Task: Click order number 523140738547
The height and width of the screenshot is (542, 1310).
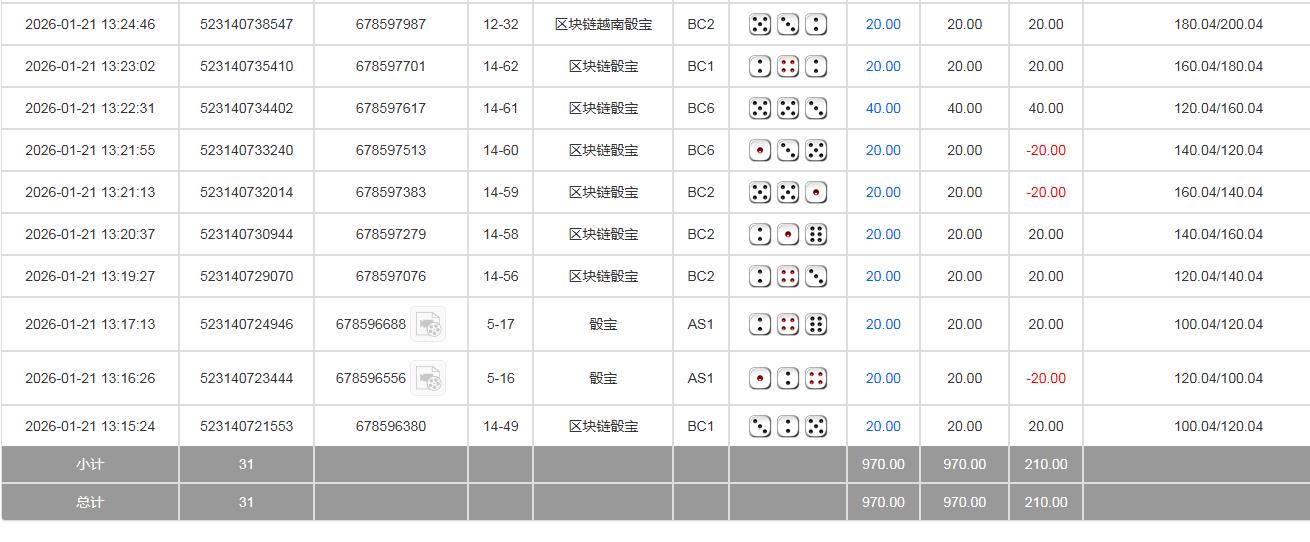Action: point(246,24)
